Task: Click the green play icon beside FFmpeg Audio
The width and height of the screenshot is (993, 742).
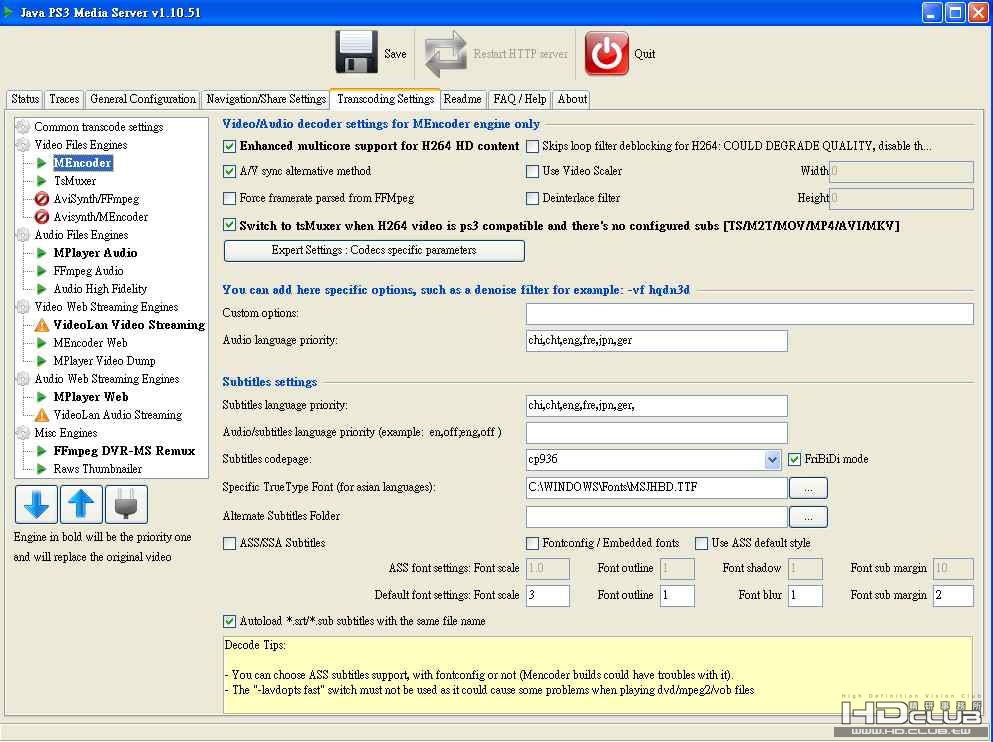Action: click(42, 271)
